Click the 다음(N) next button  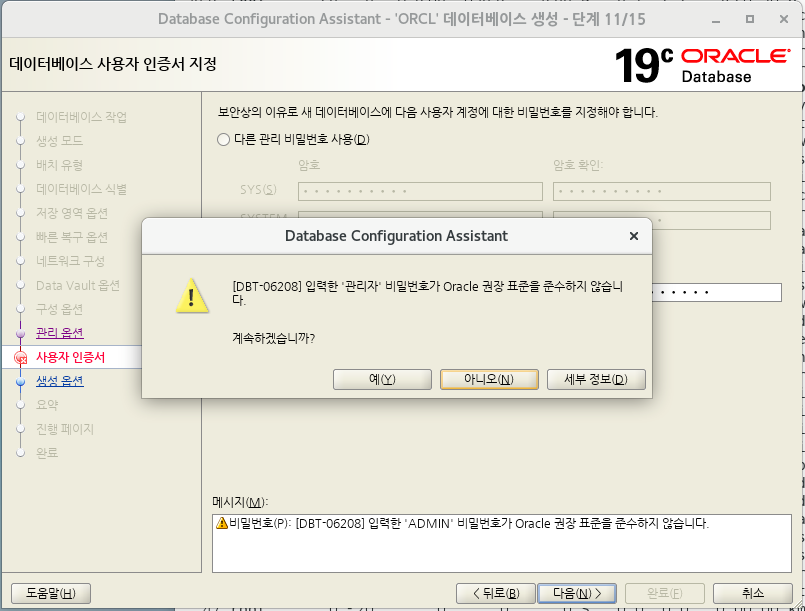[x=577, y=594]
